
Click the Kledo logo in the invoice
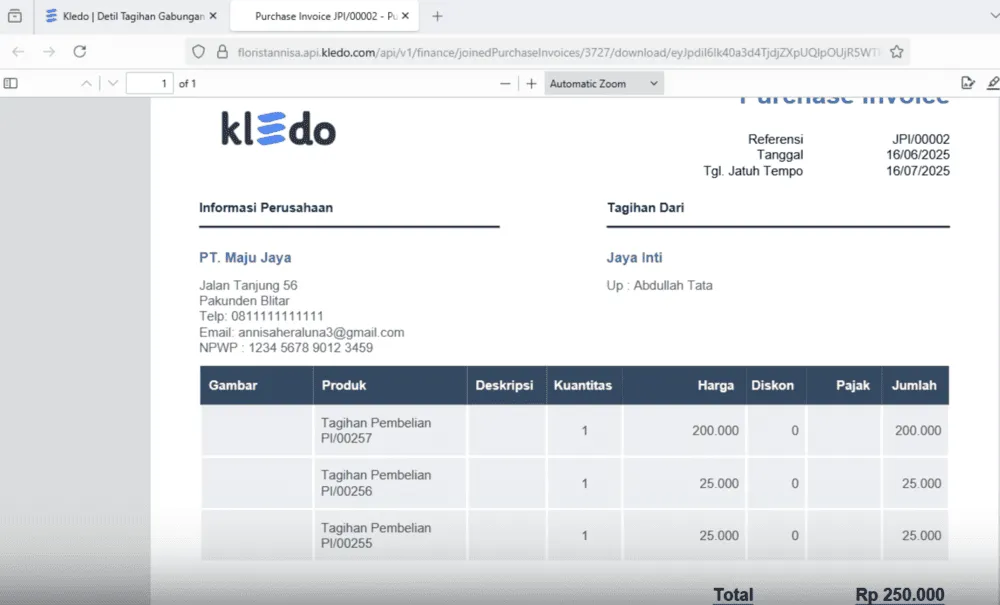point(278,129)
